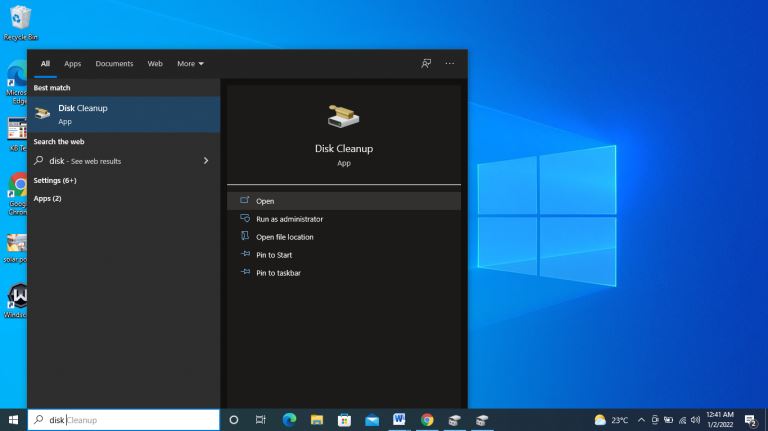Open the Mail app from taskbar
Image resolution: width=768 pixels, height=431 pixels.
point(372,420)
